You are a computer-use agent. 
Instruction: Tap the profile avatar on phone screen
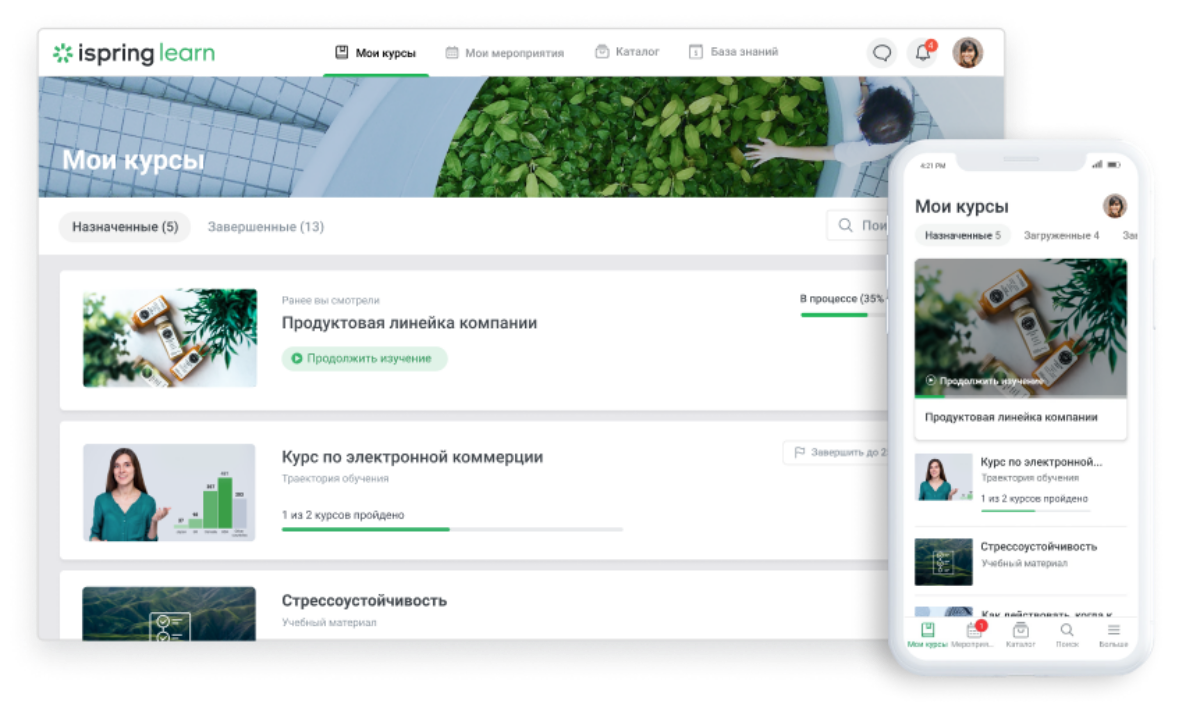coord(1114,206)
